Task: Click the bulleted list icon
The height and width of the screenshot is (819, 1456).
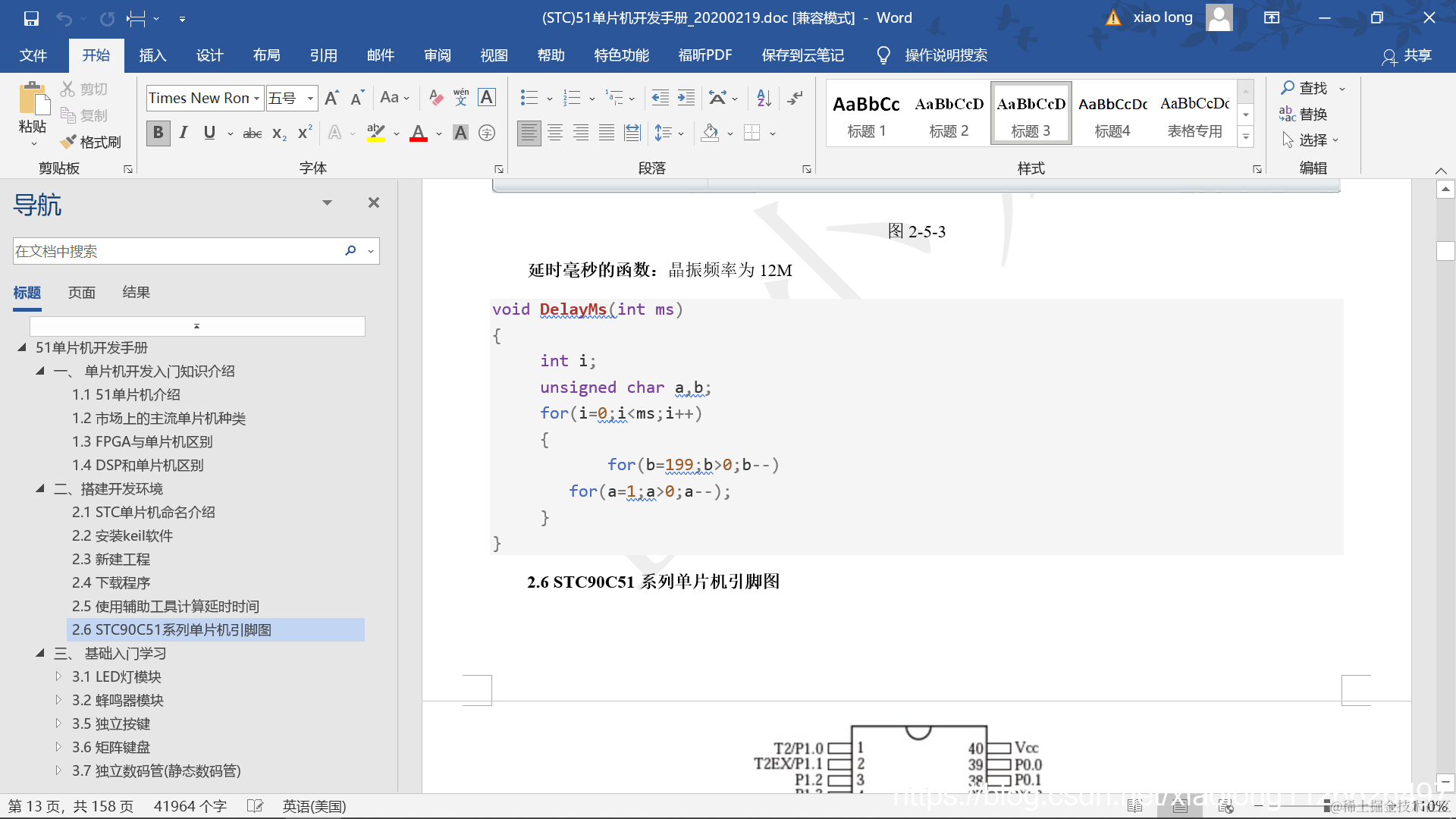Action: pyautogui.click(x=529, y=97)
